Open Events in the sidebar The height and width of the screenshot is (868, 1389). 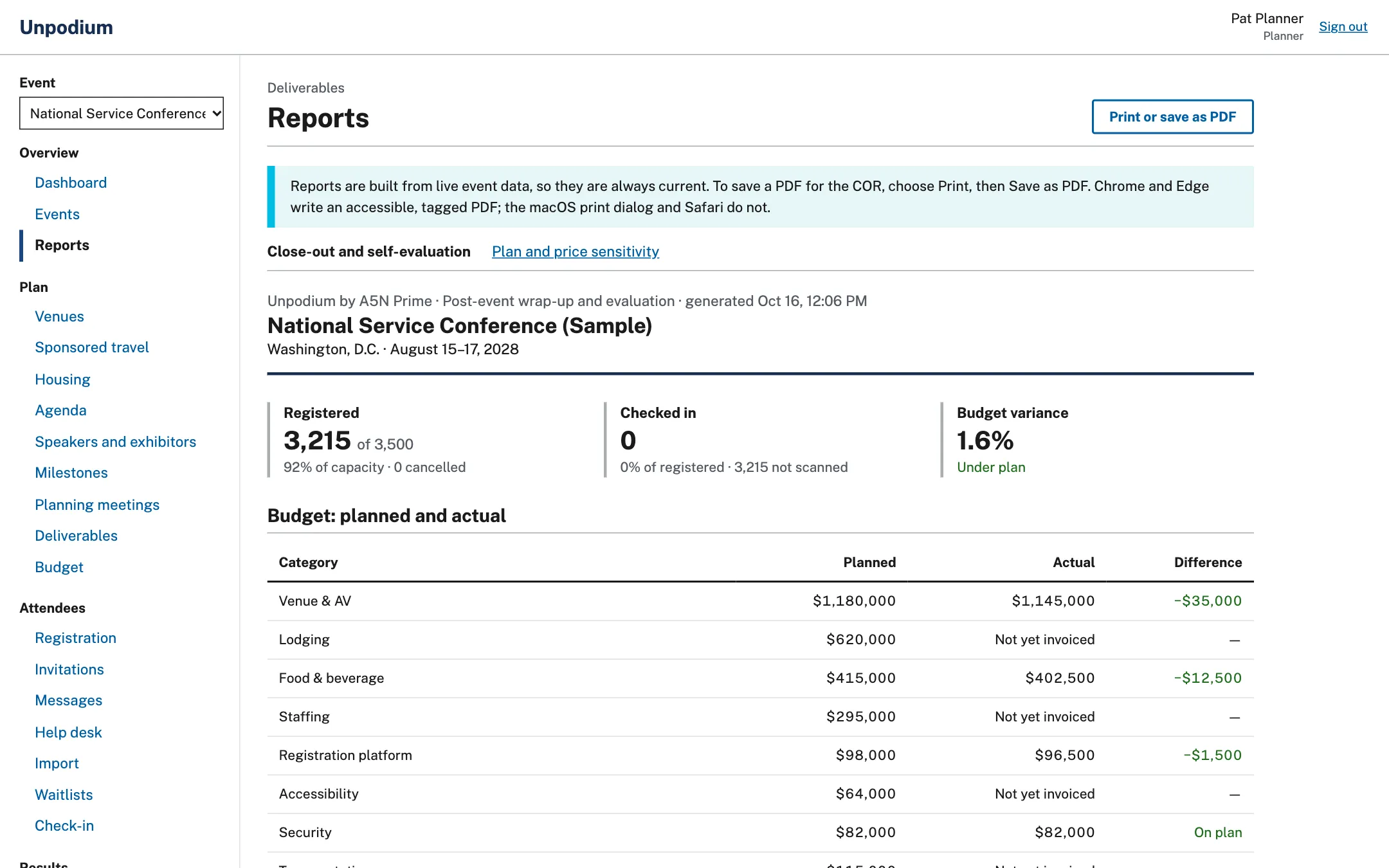tap(57, 214)
